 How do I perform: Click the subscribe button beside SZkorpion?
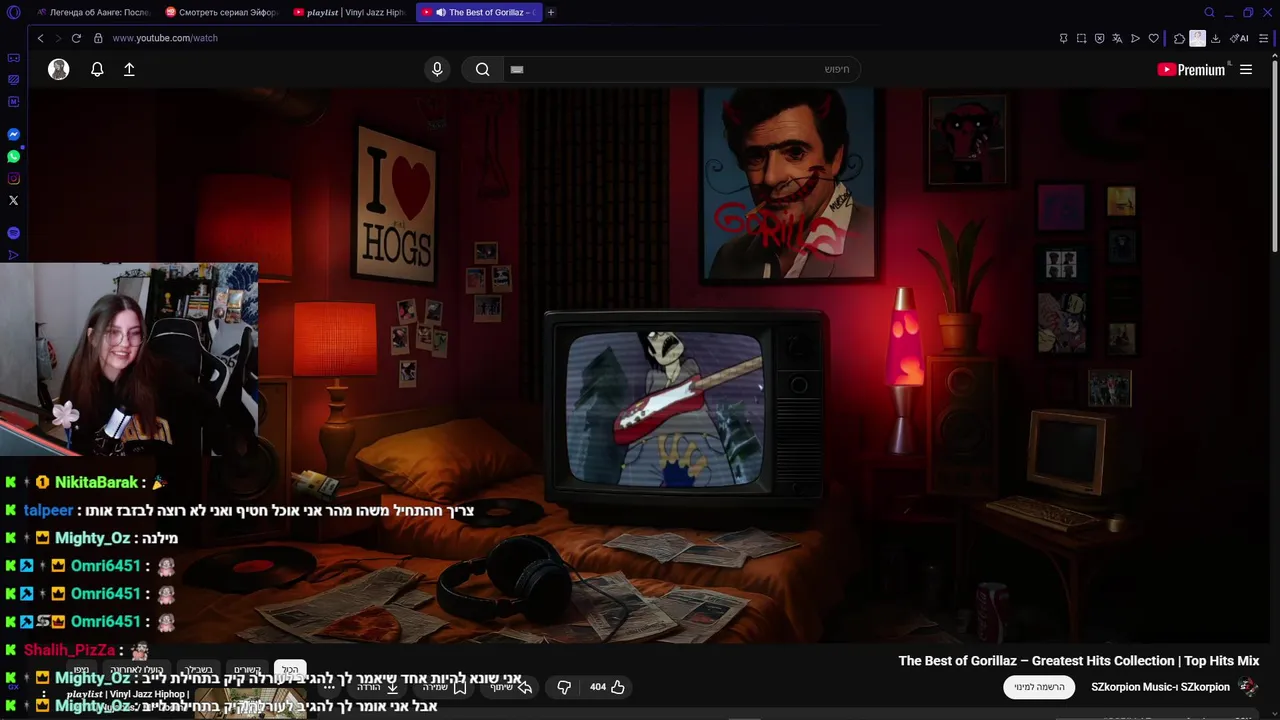tap(1039, 687)
